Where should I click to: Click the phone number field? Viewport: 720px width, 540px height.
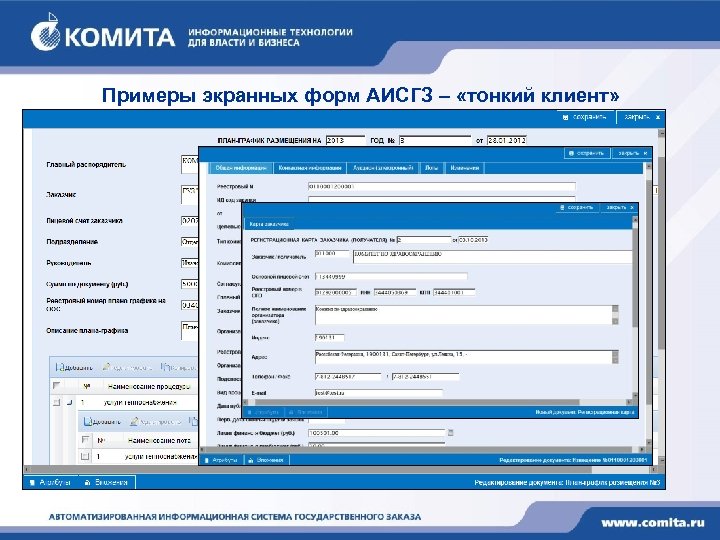coord(348,377)
